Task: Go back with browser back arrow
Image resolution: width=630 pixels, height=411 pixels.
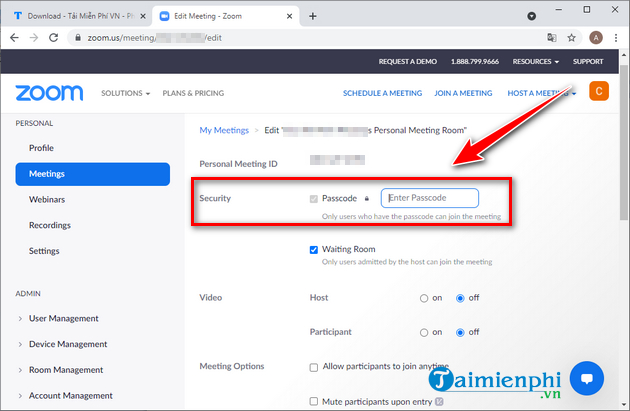Action: tap(12, 37)
